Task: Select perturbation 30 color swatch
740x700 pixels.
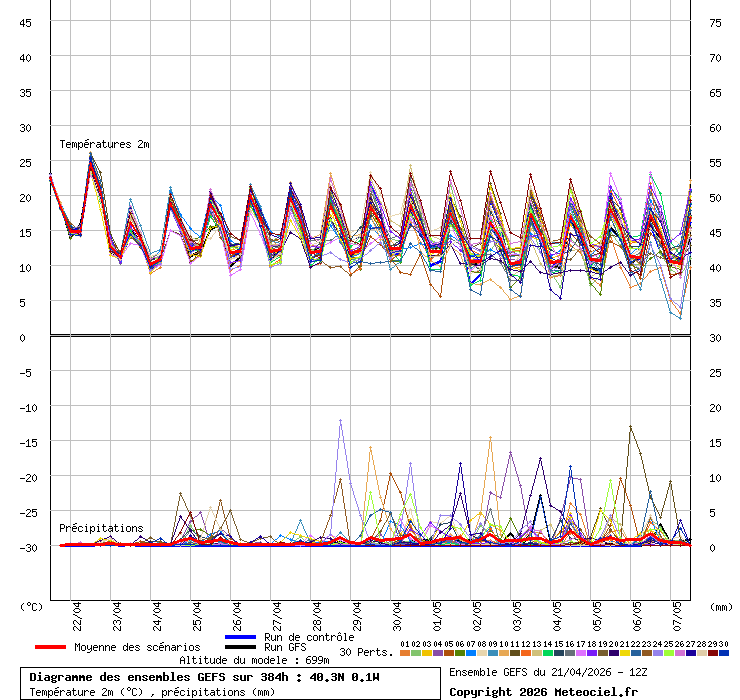Action: click(x=723, y=653)
